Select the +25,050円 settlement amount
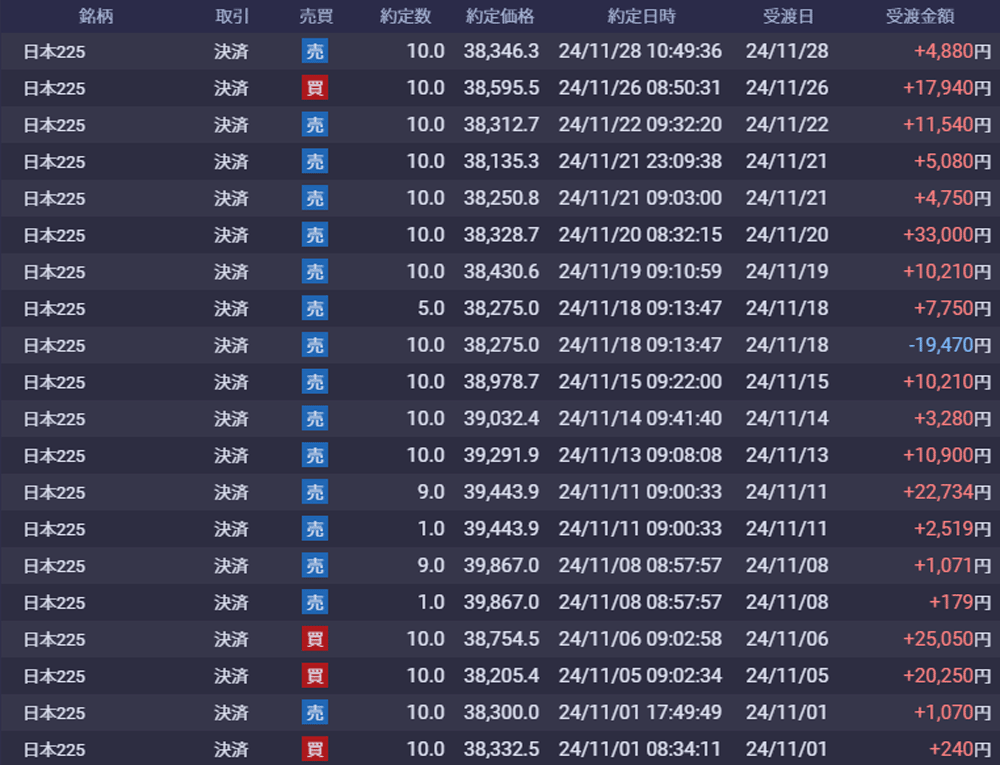Viewport: 1000px width, 765px height. [947, 639]
